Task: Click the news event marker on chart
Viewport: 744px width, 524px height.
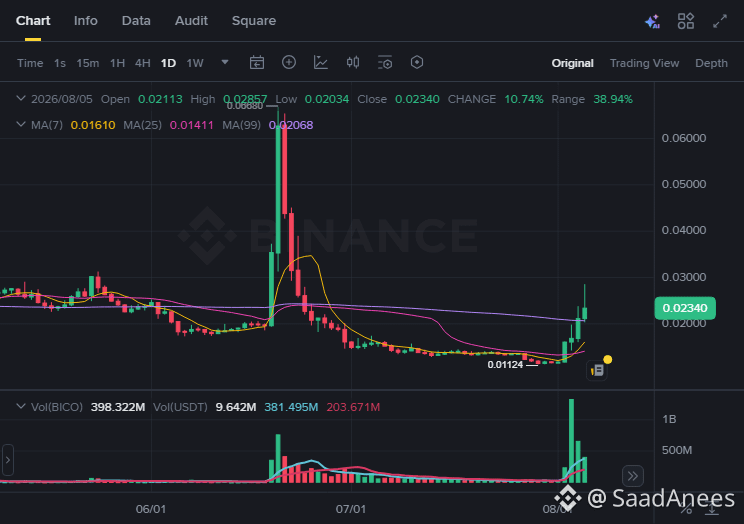Action: [x=597, y=370]
